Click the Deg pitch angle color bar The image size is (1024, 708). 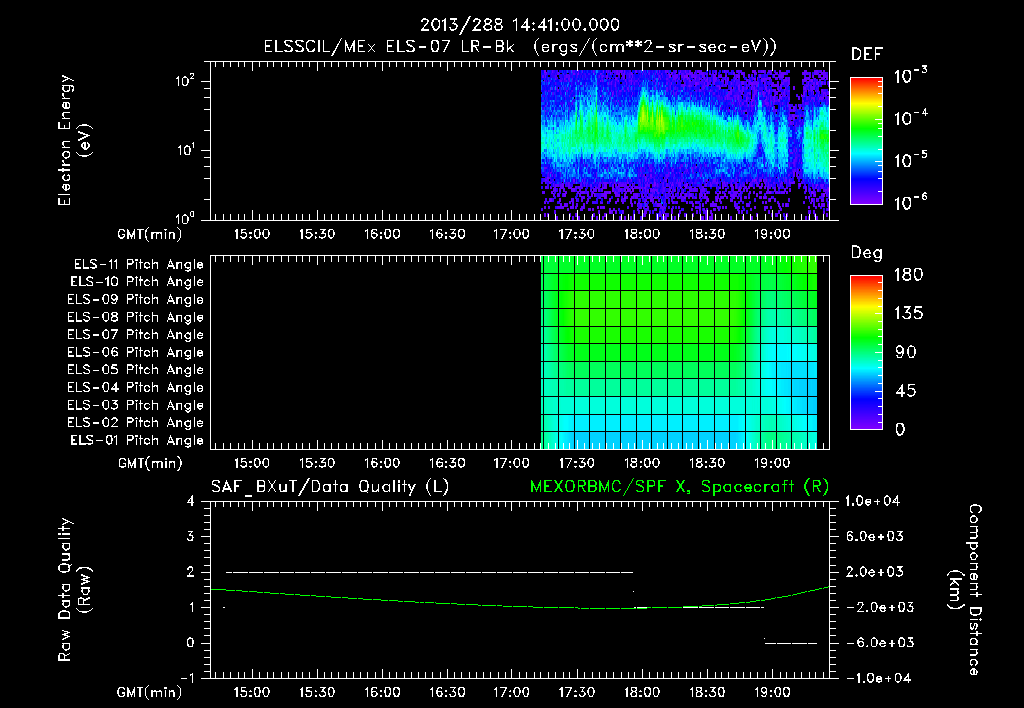coord(866,352)
